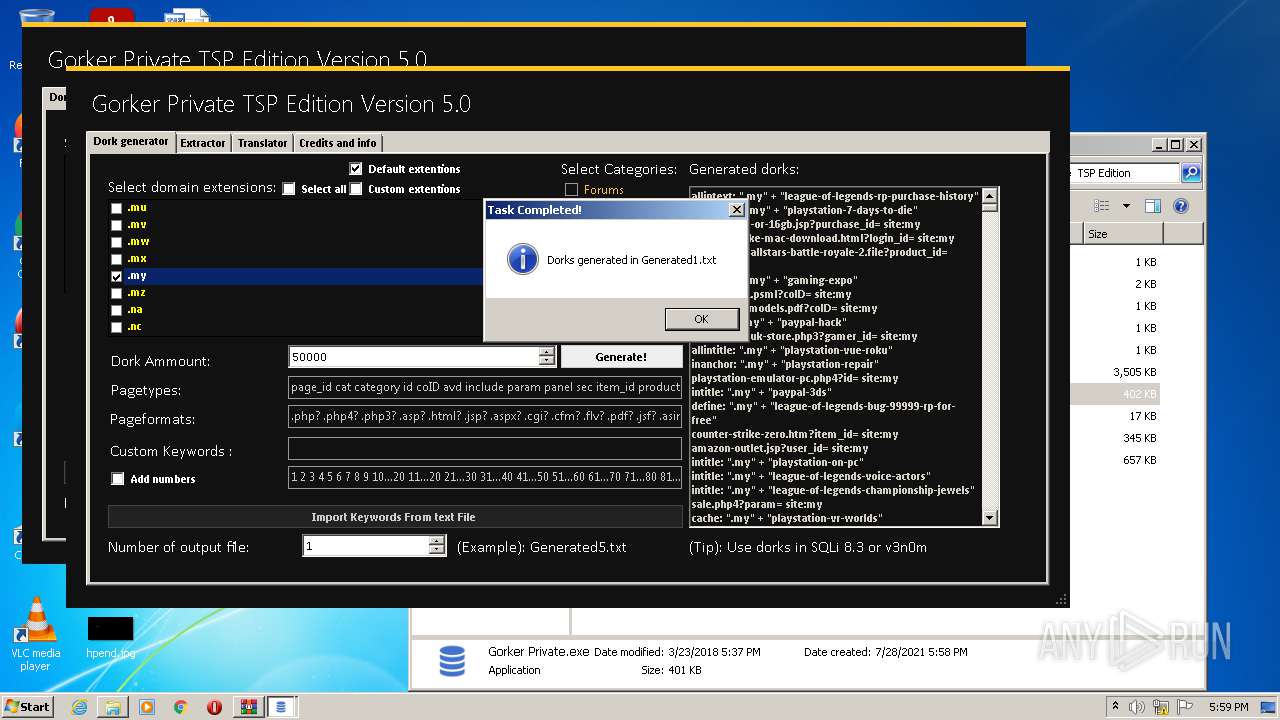
Task: Click the Pageformats text field
Action: (485, 417)
